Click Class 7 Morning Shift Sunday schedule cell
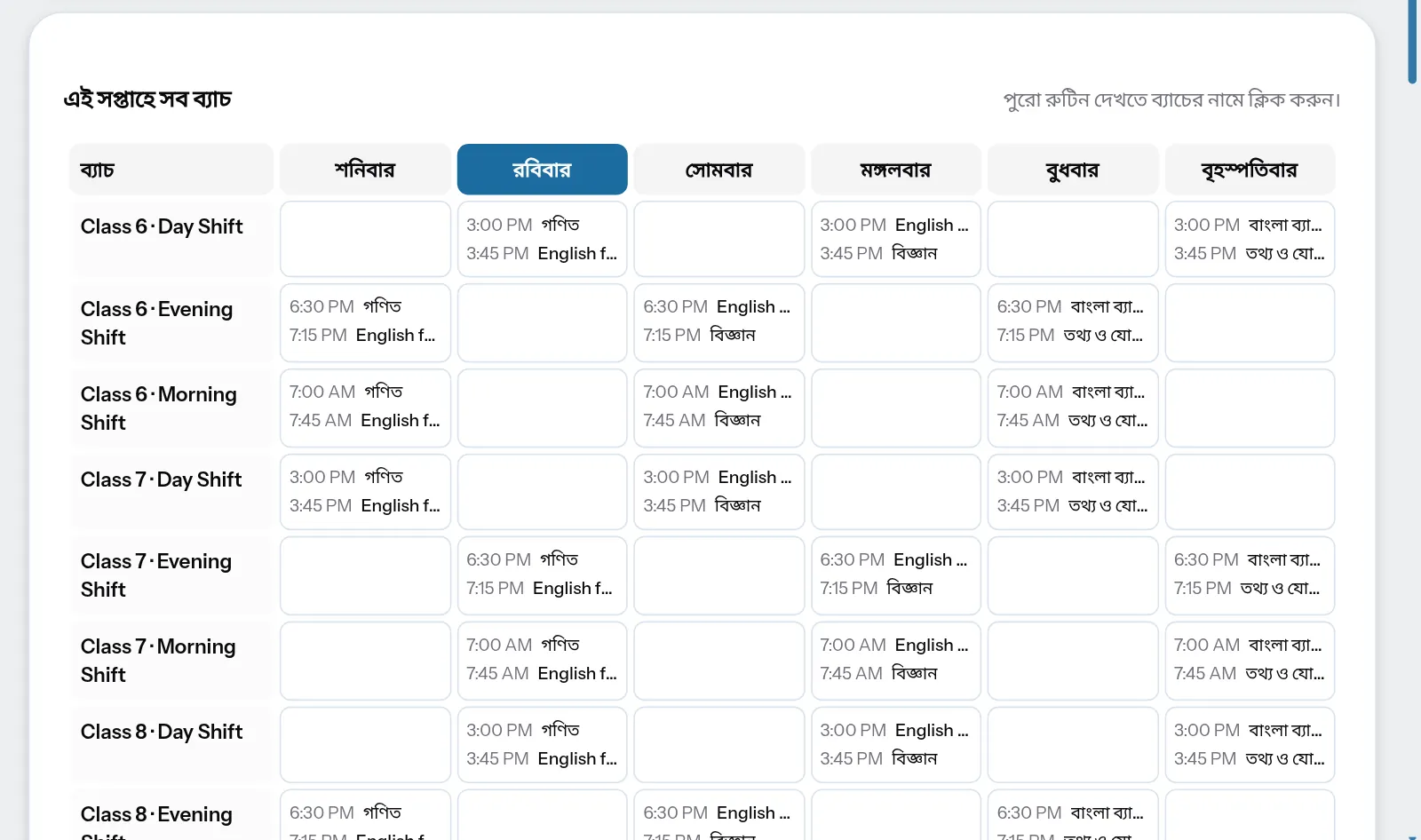The height and width of the screenshot is (840, 1421). pos(542,661)
